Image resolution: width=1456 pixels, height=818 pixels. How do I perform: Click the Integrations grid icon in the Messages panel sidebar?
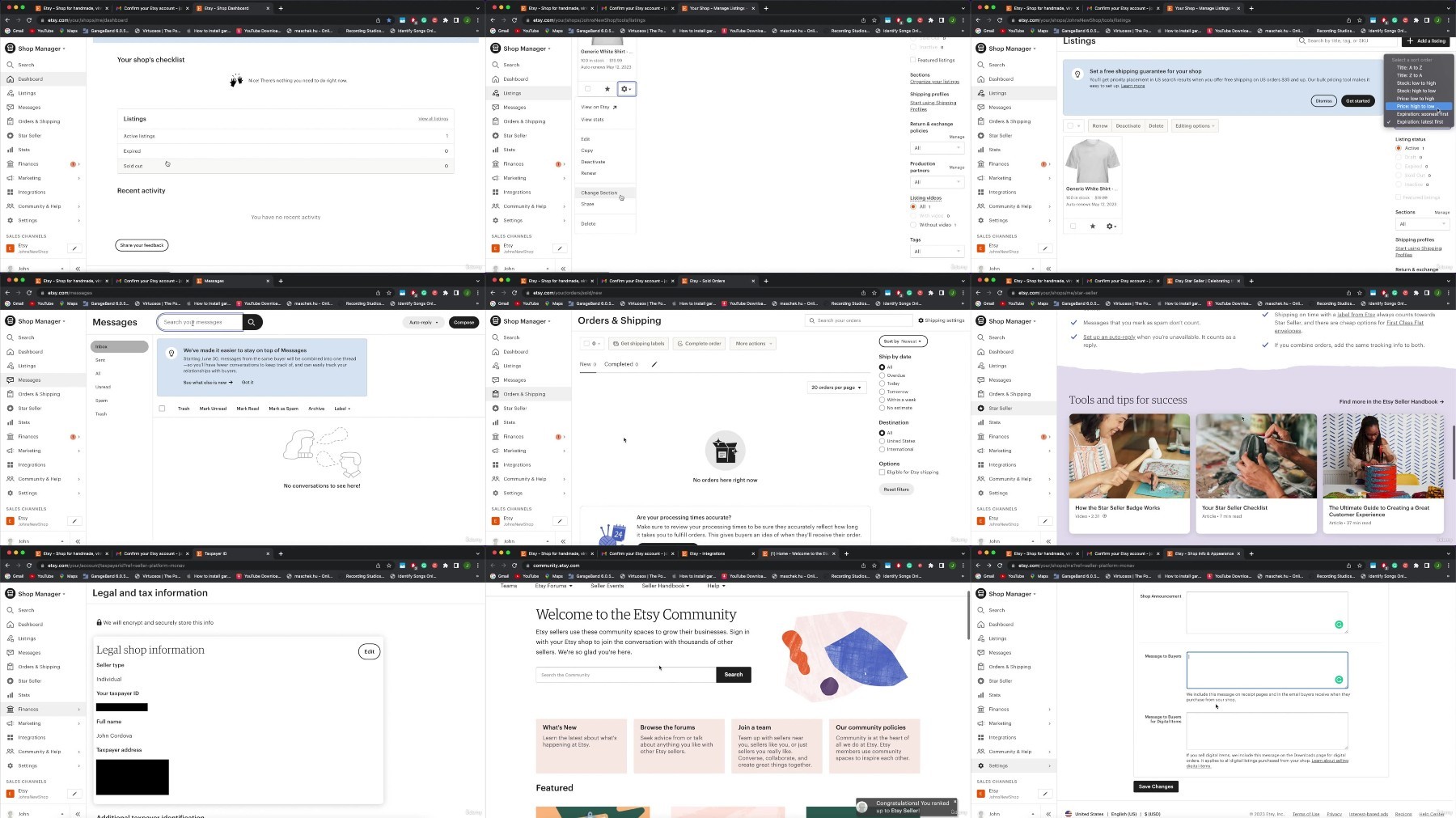pyautogui.click(x=10, y=465)
